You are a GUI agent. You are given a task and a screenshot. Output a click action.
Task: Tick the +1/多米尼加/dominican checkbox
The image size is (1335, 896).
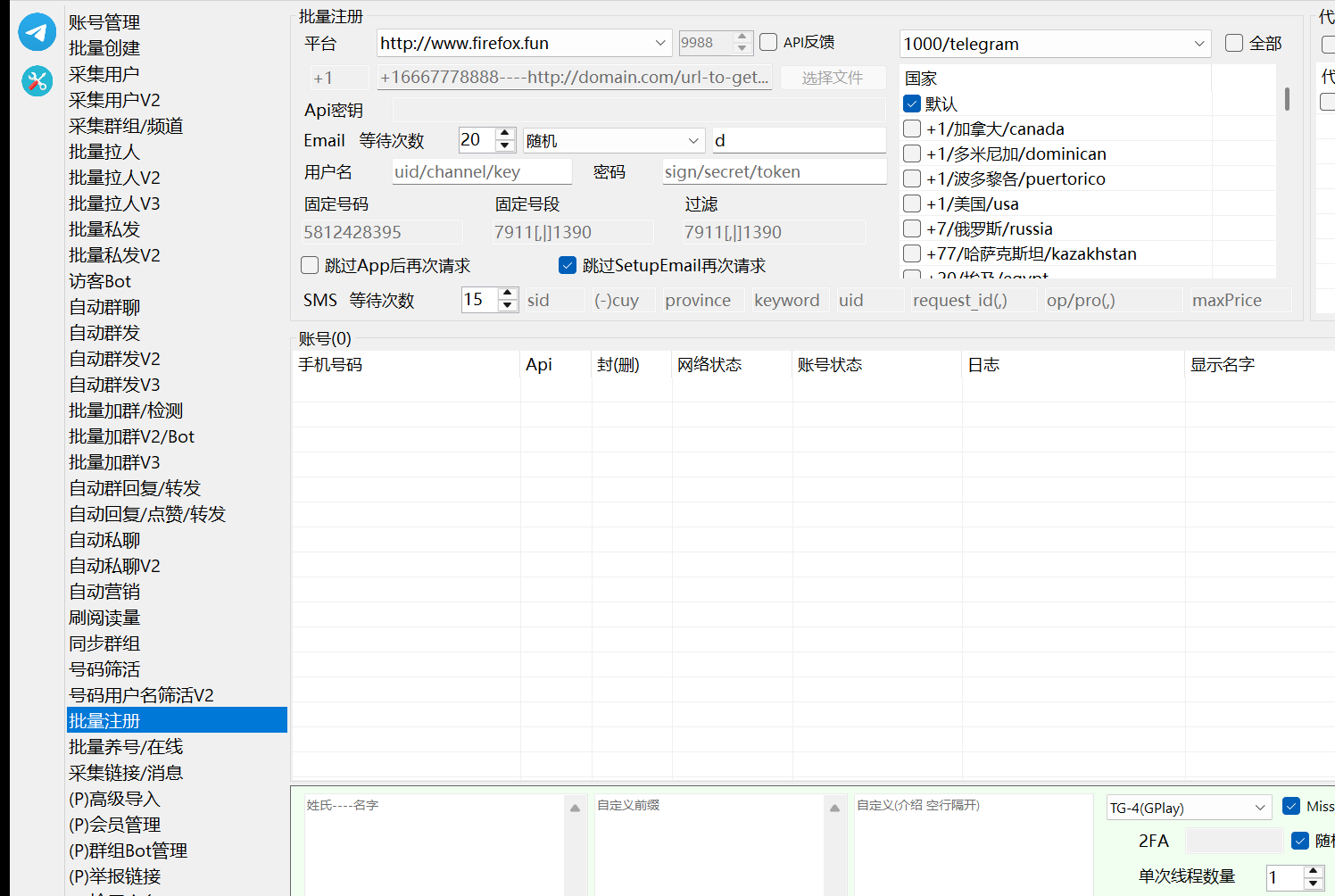(912, 153)
